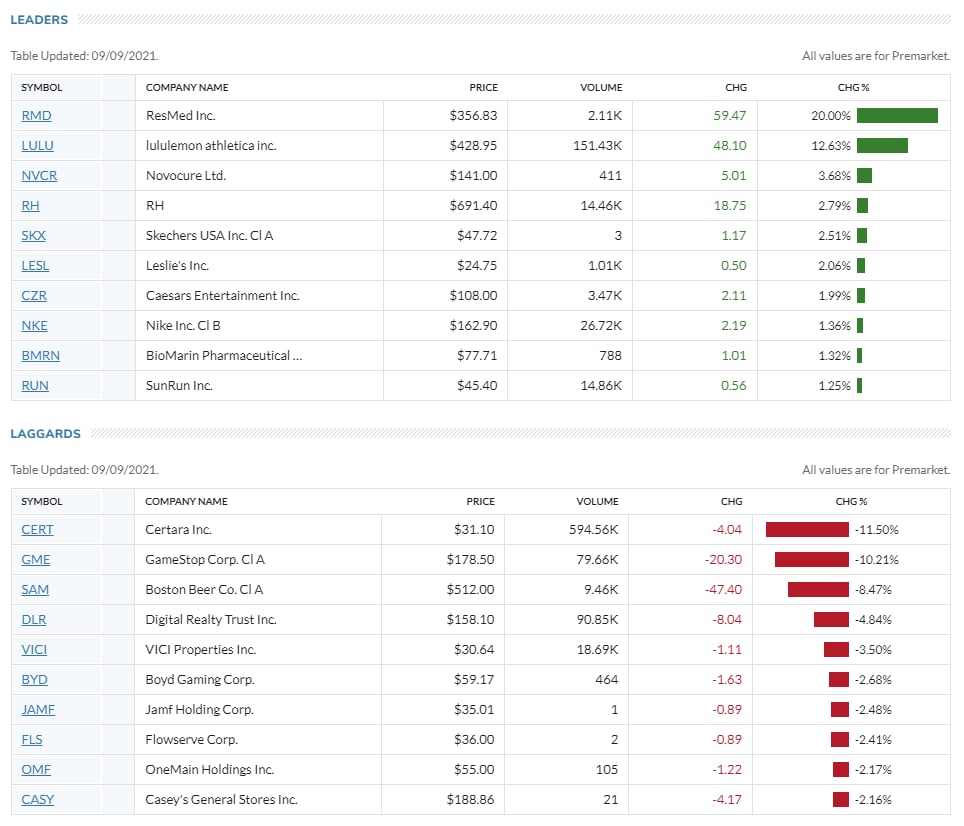The height and width of the screenshot is (826, 964).
Task: Click the CHG header in Laggards table
Action: 732,502
